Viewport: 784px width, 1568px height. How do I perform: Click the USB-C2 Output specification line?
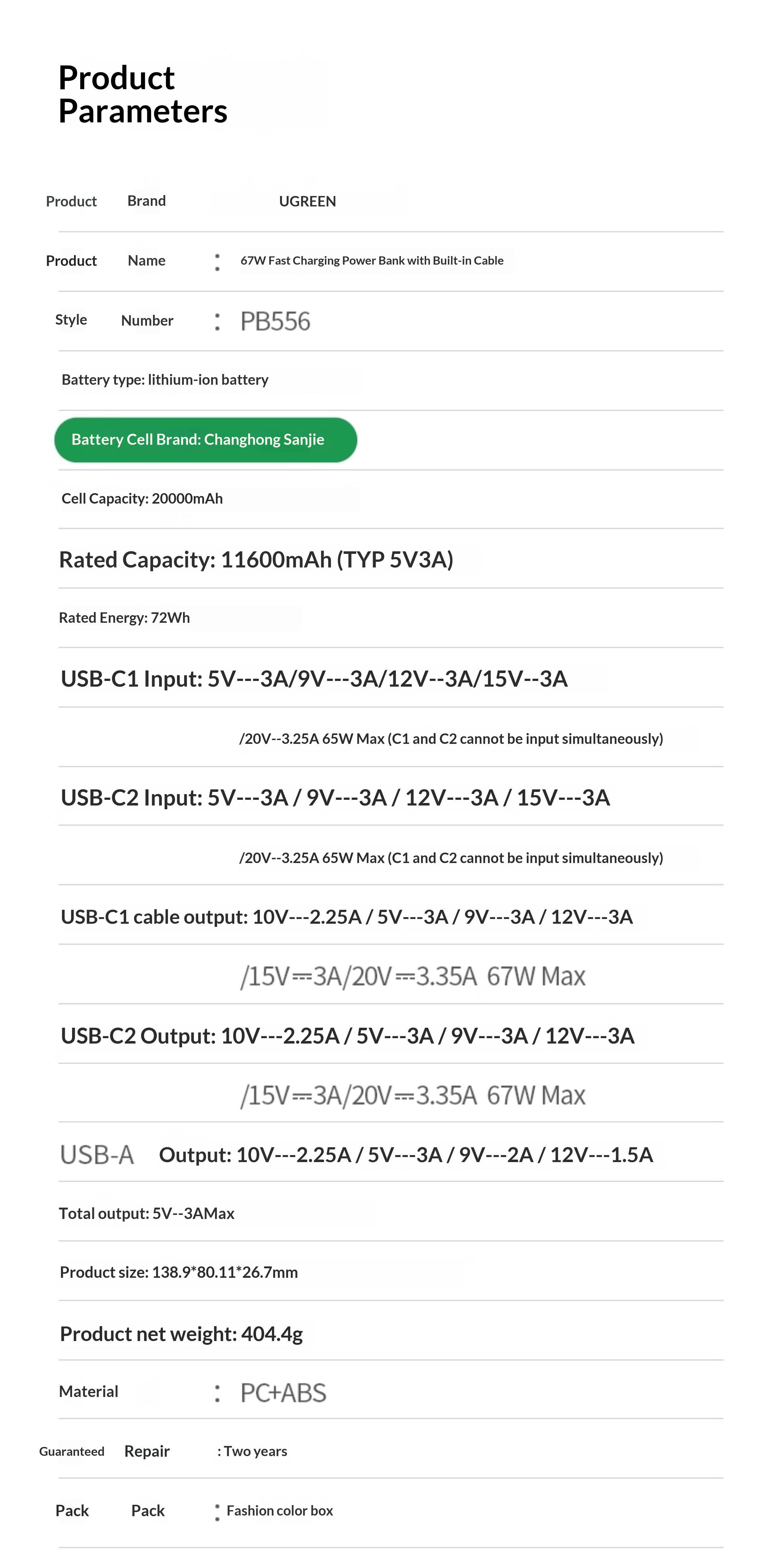[x=347, y=1035]
